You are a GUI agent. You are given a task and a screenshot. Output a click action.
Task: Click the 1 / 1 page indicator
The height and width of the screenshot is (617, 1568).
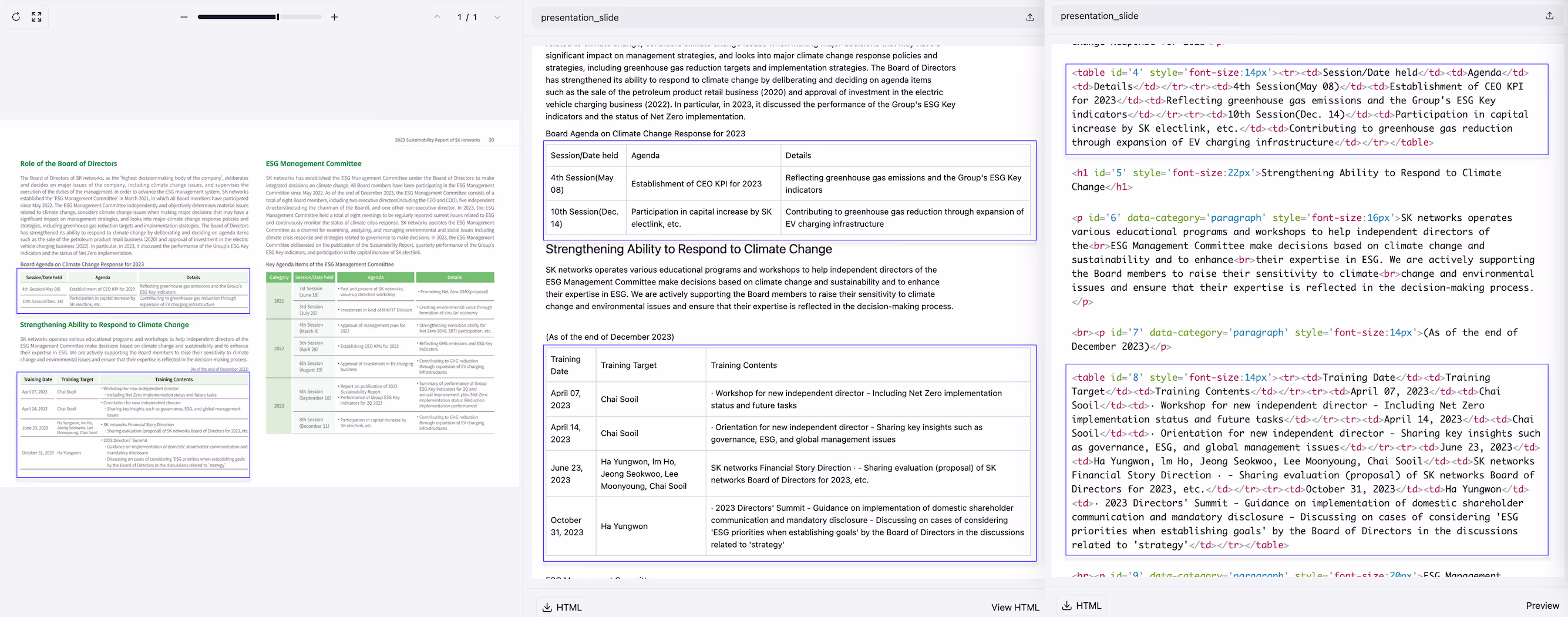pyautogui.click(x=467, y=17)
